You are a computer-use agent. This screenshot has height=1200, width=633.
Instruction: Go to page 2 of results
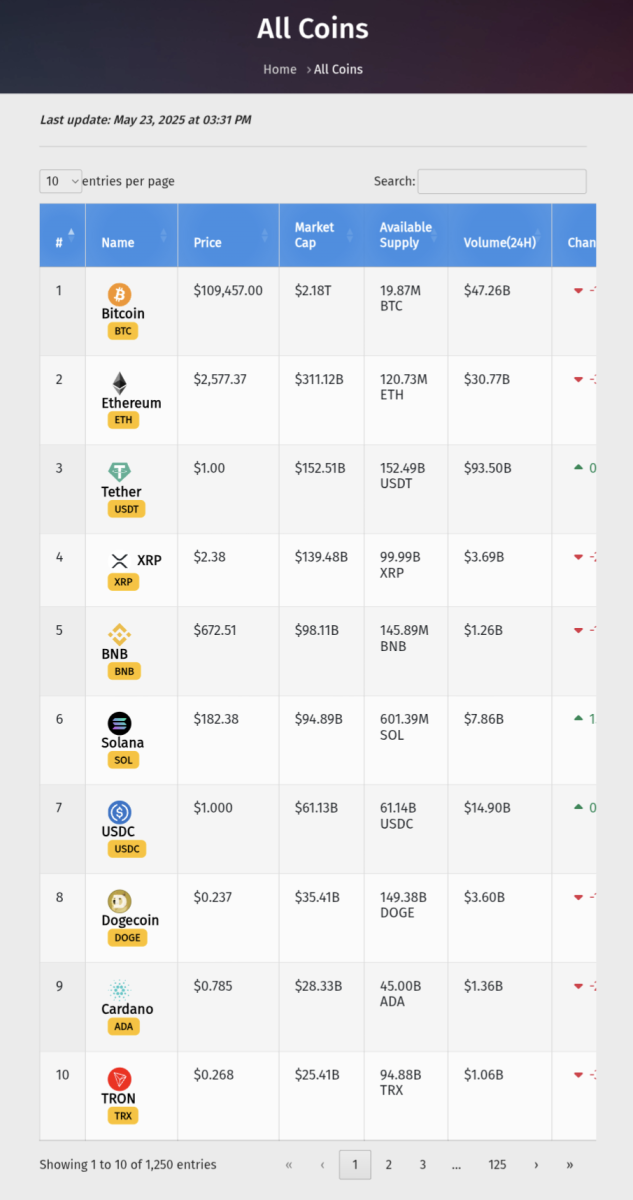[389, 1165]
